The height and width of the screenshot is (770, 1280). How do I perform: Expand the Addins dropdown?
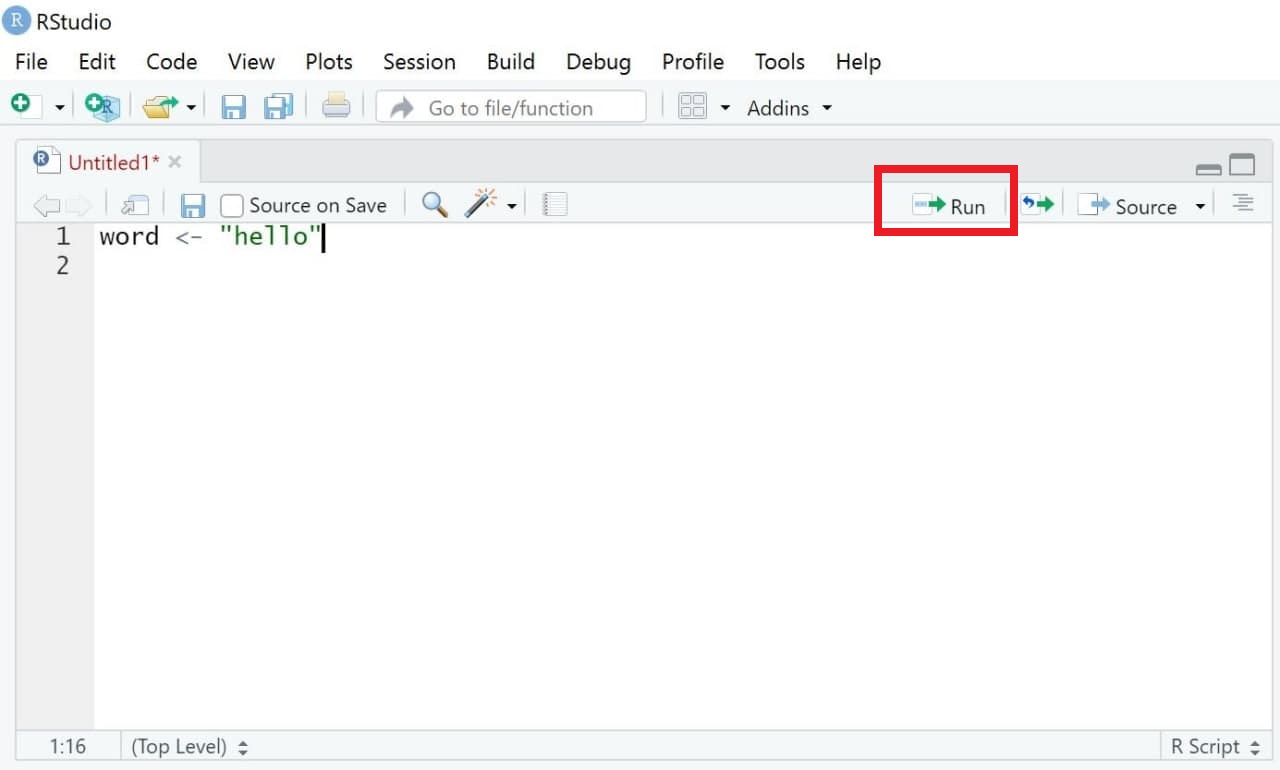coord(826,107)
